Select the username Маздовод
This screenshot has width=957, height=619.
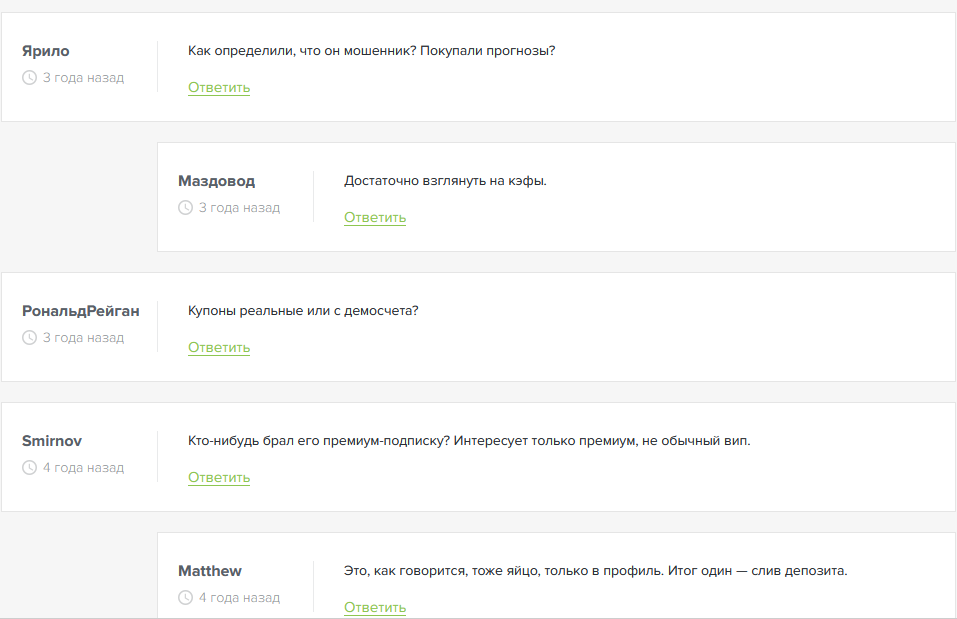pos(217,181)
